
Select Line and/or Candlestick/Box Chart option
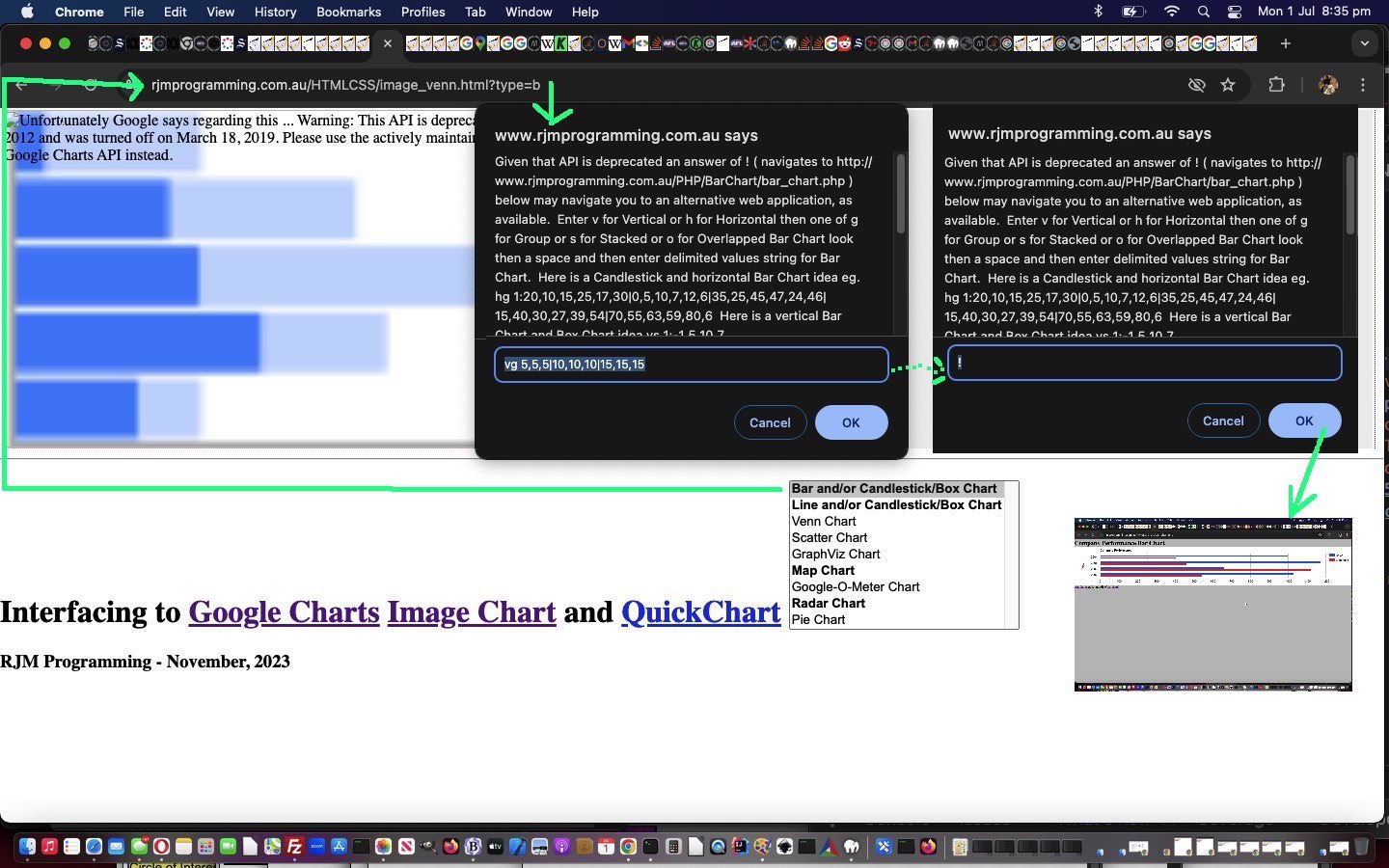896,505
